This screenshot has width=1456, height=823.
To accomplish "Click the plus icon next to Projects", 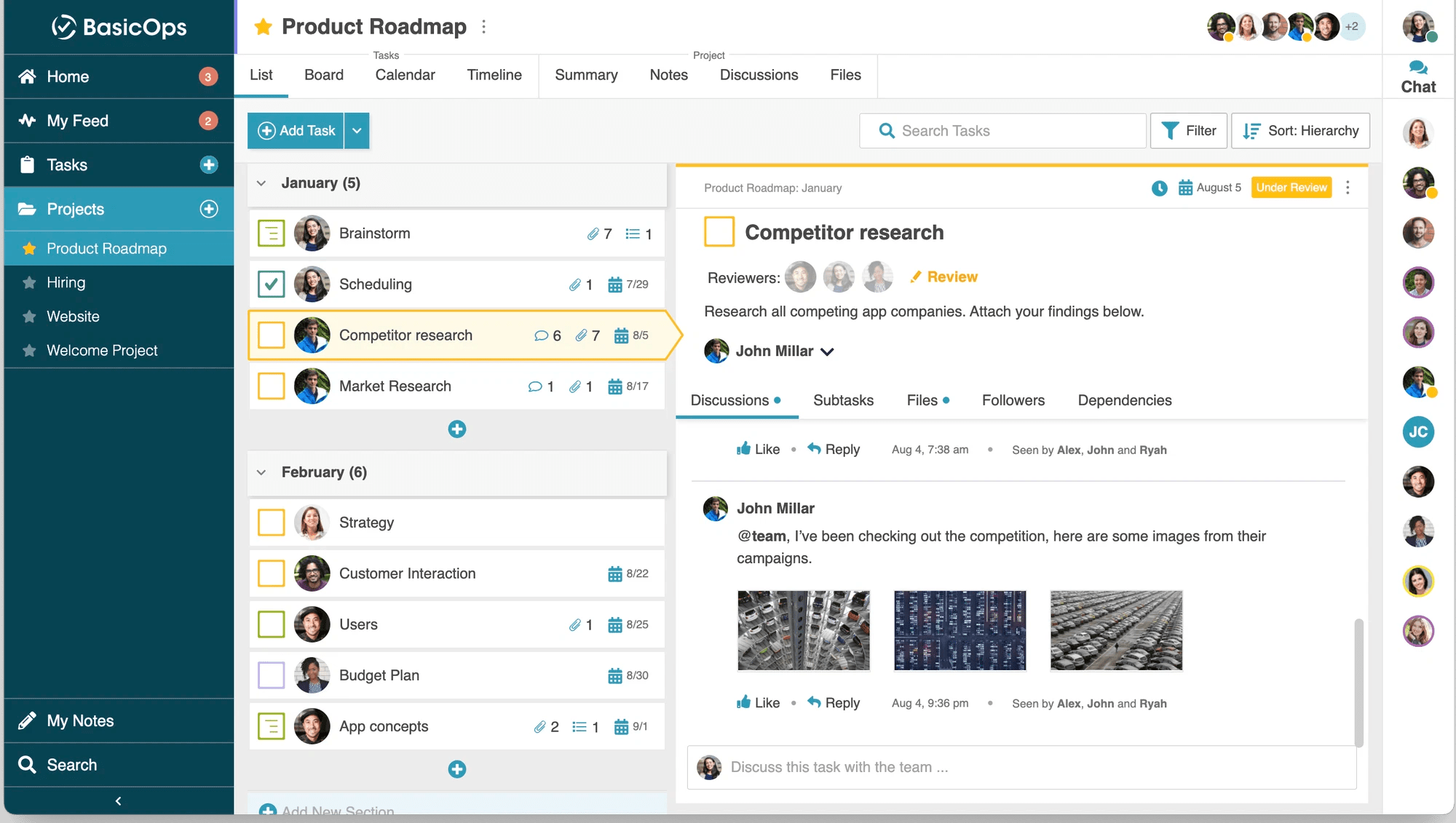I will 209,209.
